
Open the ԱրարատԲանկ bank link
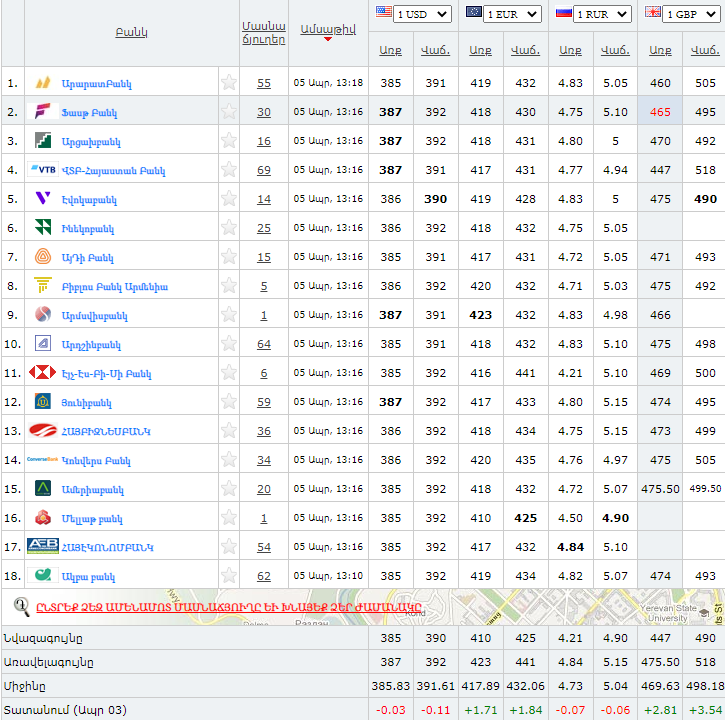tap(97, 84)
